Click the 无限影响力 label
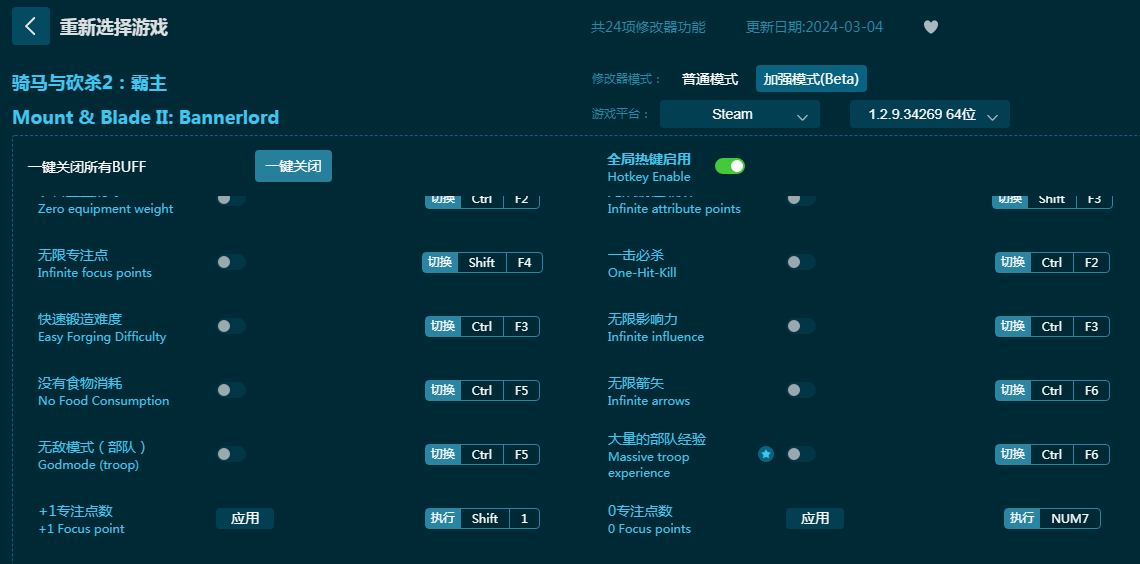The height and width of the screenshot is (564, 1140). point(643,319)
